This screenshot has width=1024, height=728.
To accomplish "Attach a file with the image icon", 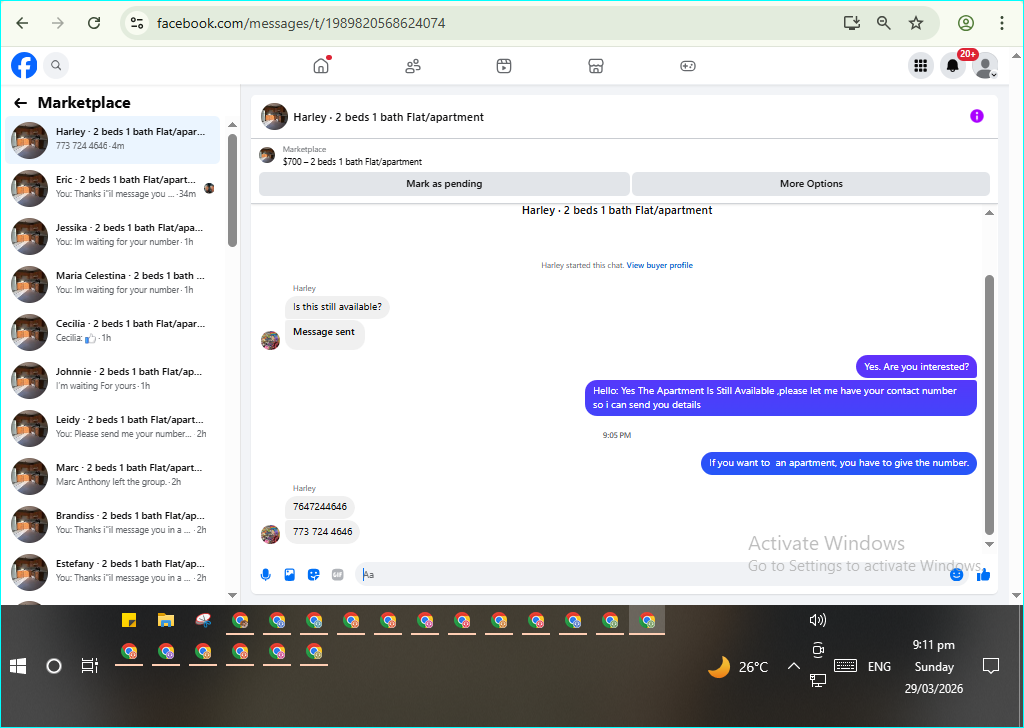I will click(289, 575).
